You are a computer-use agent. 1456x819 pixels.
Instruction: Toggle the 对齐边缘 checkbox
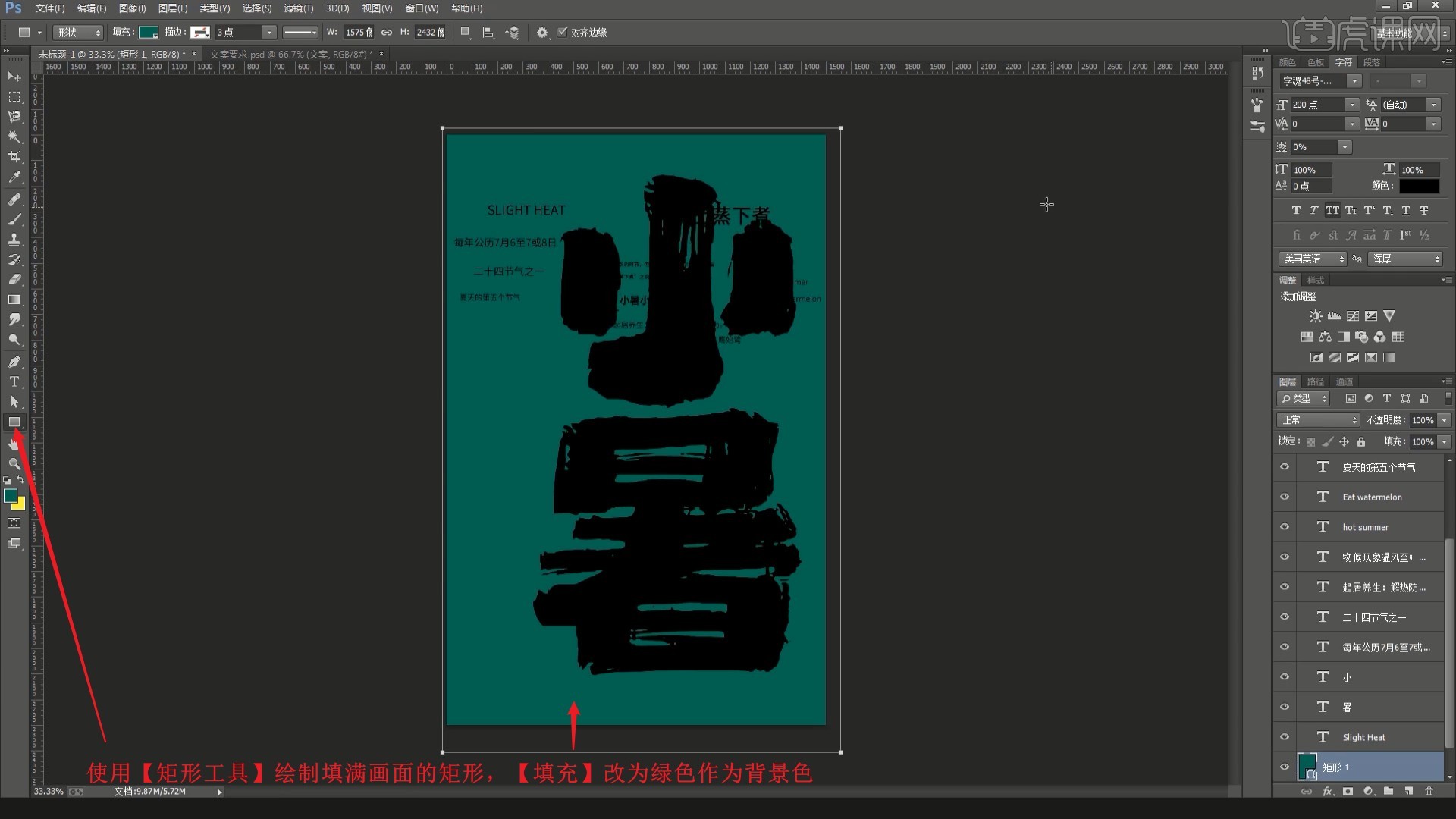563,32
